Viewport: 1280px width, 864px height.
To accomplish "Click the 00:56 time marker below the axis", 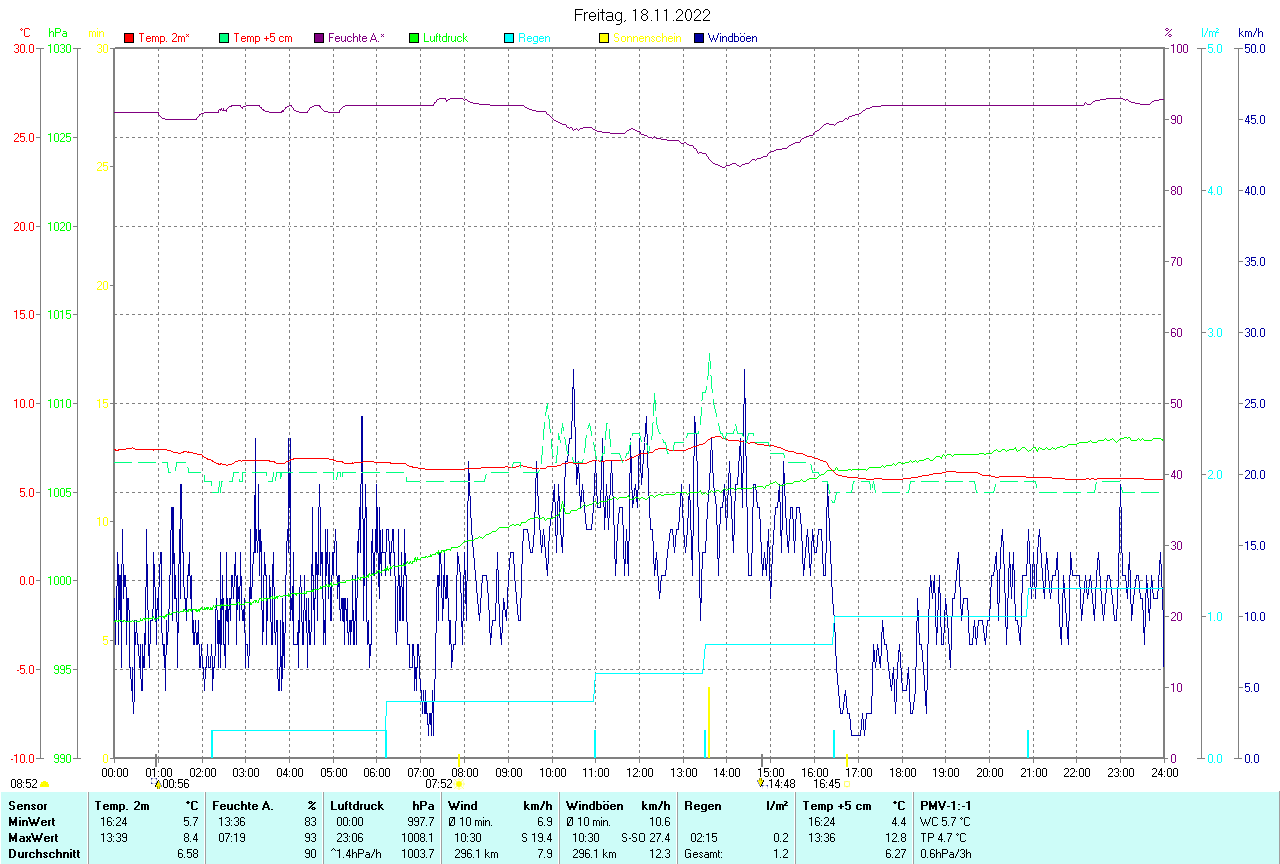I will coord(175,784).
